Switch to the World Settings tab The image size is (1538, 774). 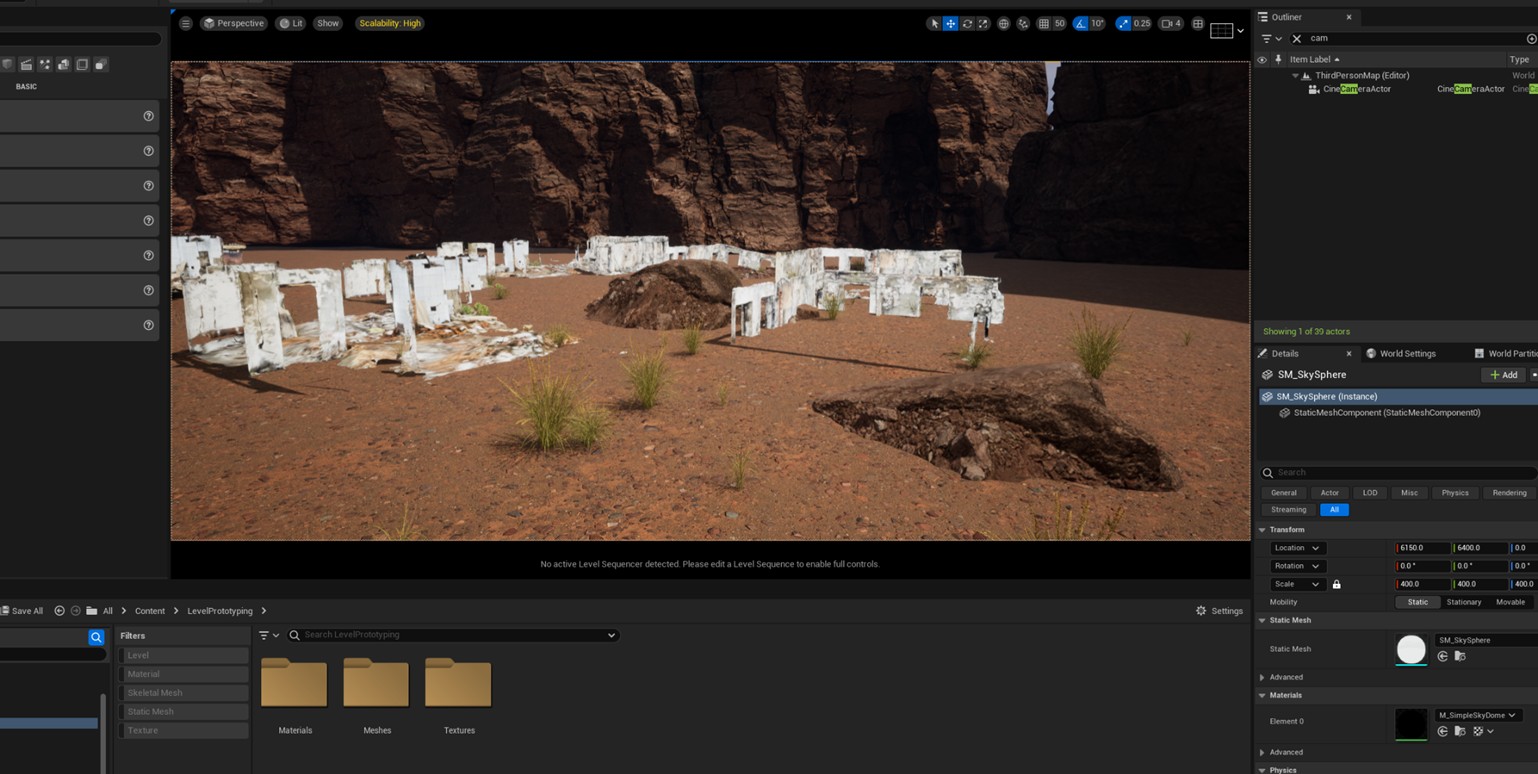click(1407, 353)
